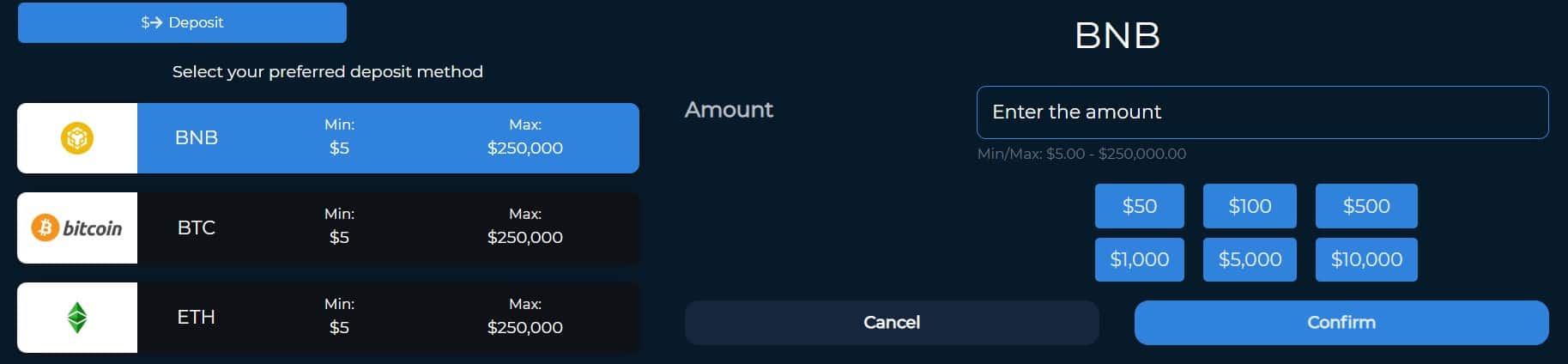The height and width of the screenshot is (364, 1568).
Task: Click the Enter the amount field
Action: [1262, 112]
